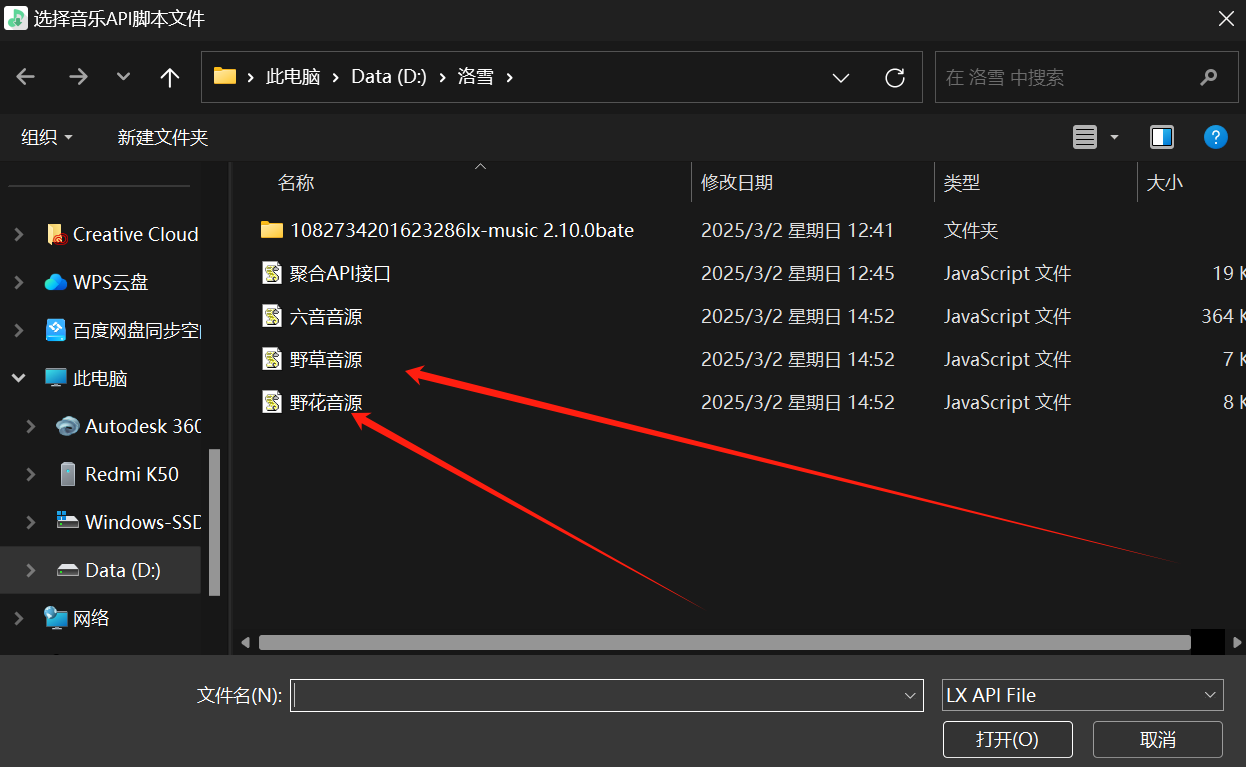
Task: Click the 取消 button
Action: coord(1158,740)
